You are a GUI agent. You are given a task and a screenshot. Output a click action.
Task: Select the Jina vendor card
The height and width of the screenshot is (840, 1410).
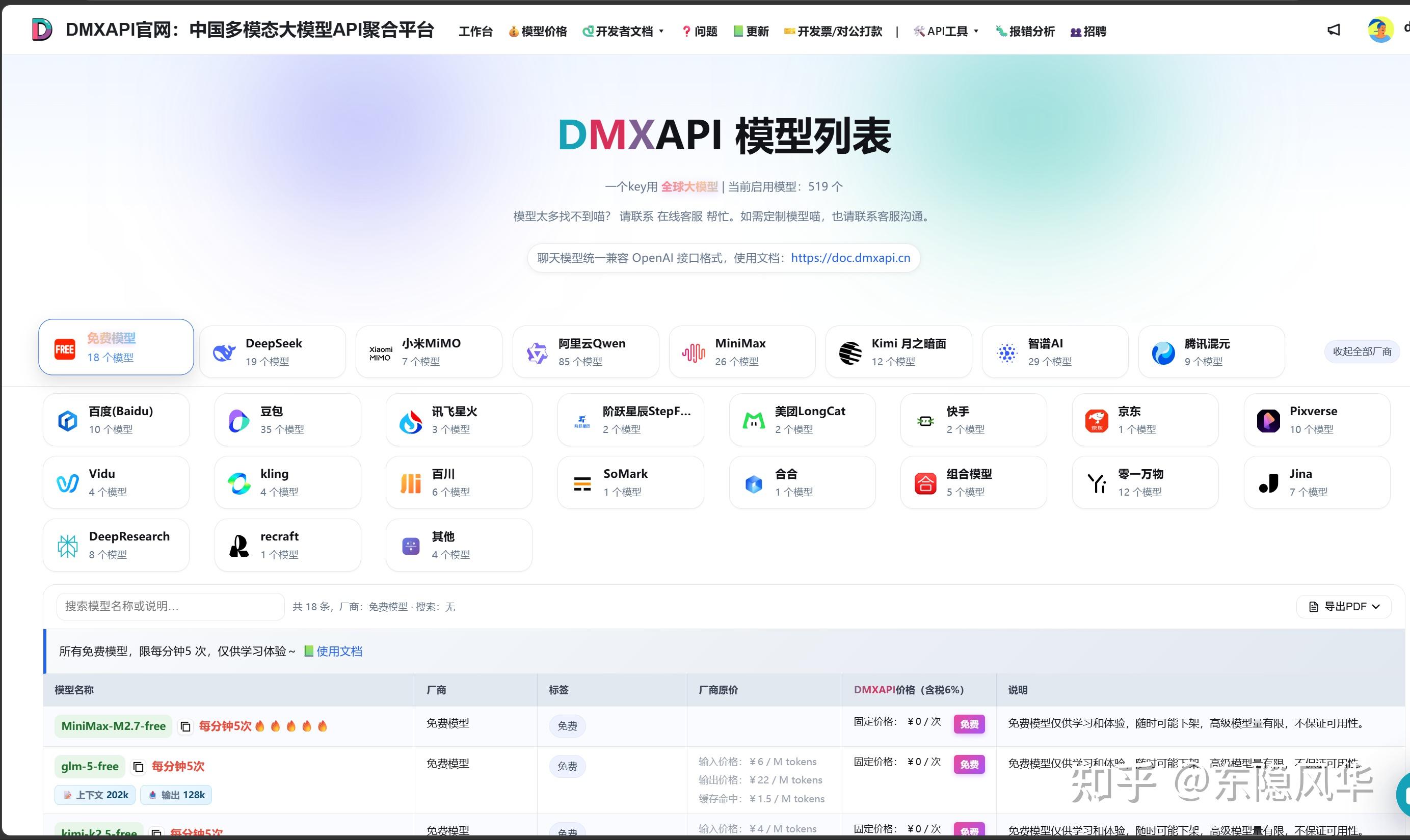coord(1317,482)
